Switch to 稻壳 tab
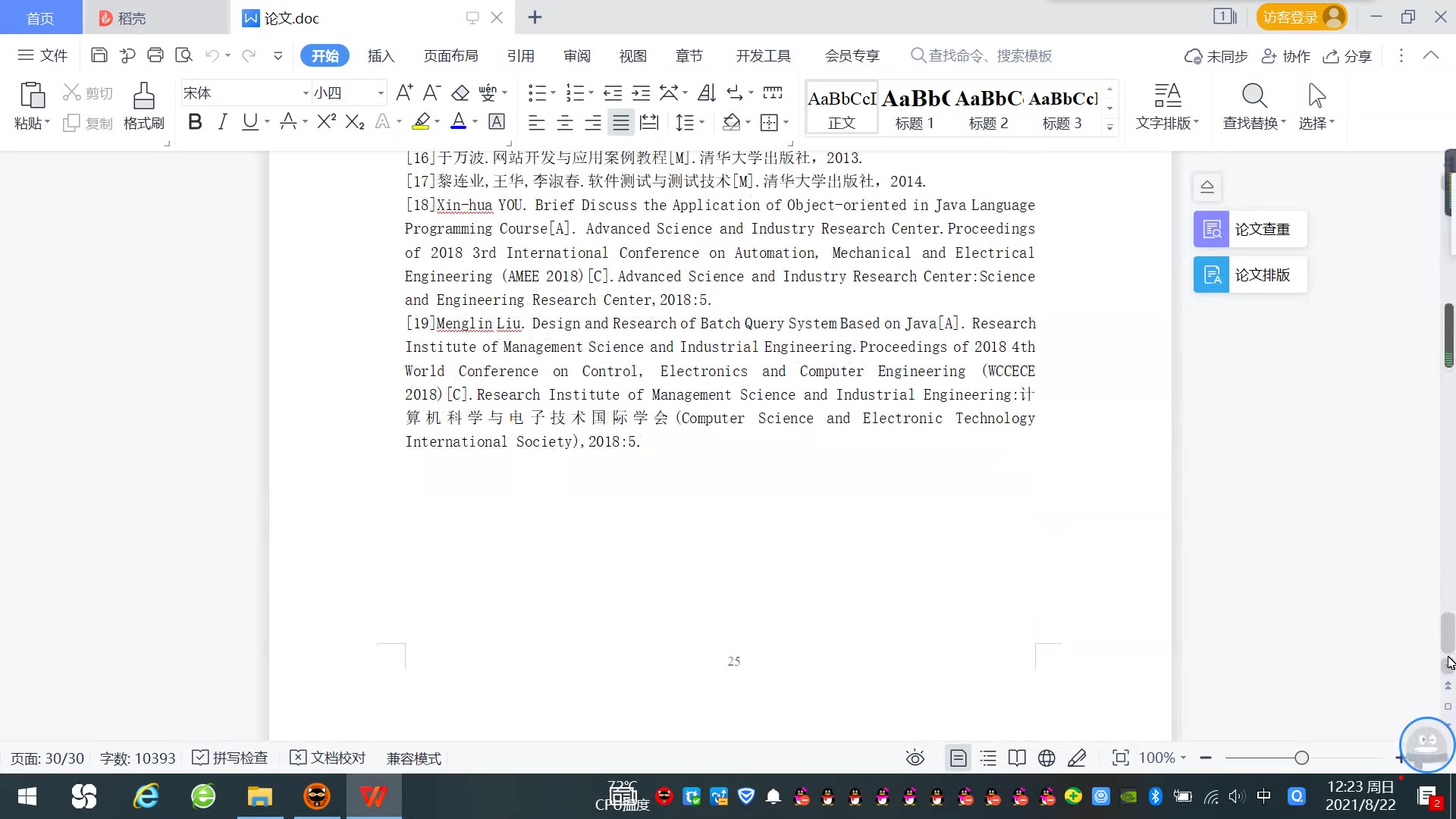1456x819 pixels. point(155,17)
